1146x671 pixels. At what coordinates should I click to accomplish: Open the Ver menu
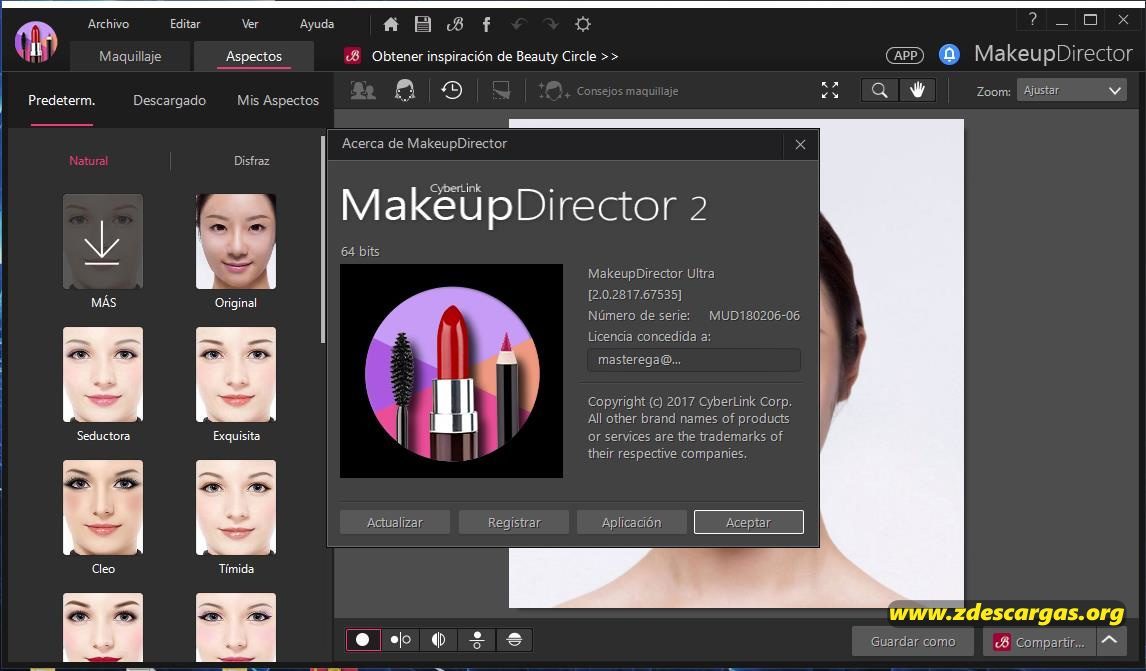pyautogui.click(x=250, y=24)
